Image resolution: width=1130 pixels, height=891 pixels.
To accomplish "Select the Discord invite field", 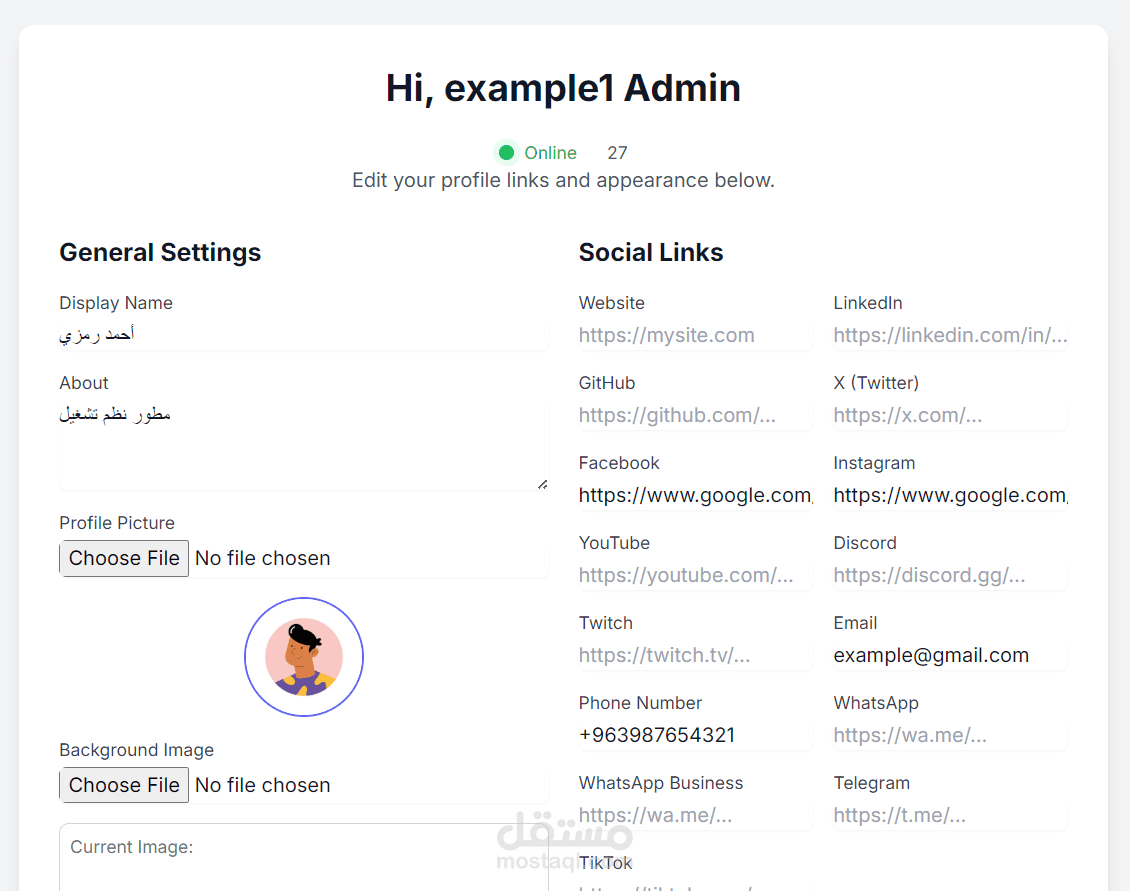I will pyautogui.click(x=950, y=575).
